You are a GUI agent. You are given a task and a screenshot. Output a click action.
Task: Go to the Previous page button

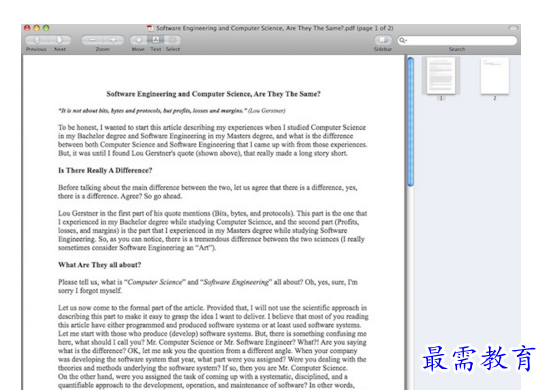[37, 40]
